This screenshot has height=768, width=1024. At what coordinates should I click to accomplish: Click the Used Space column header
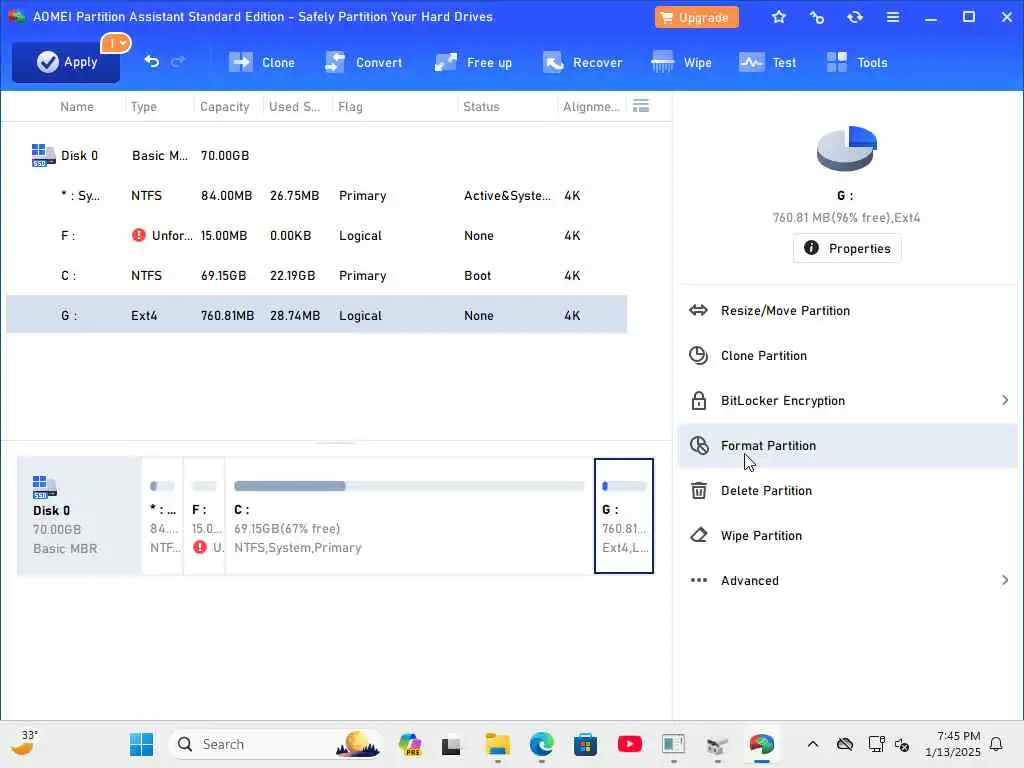[x=295, y=106]
